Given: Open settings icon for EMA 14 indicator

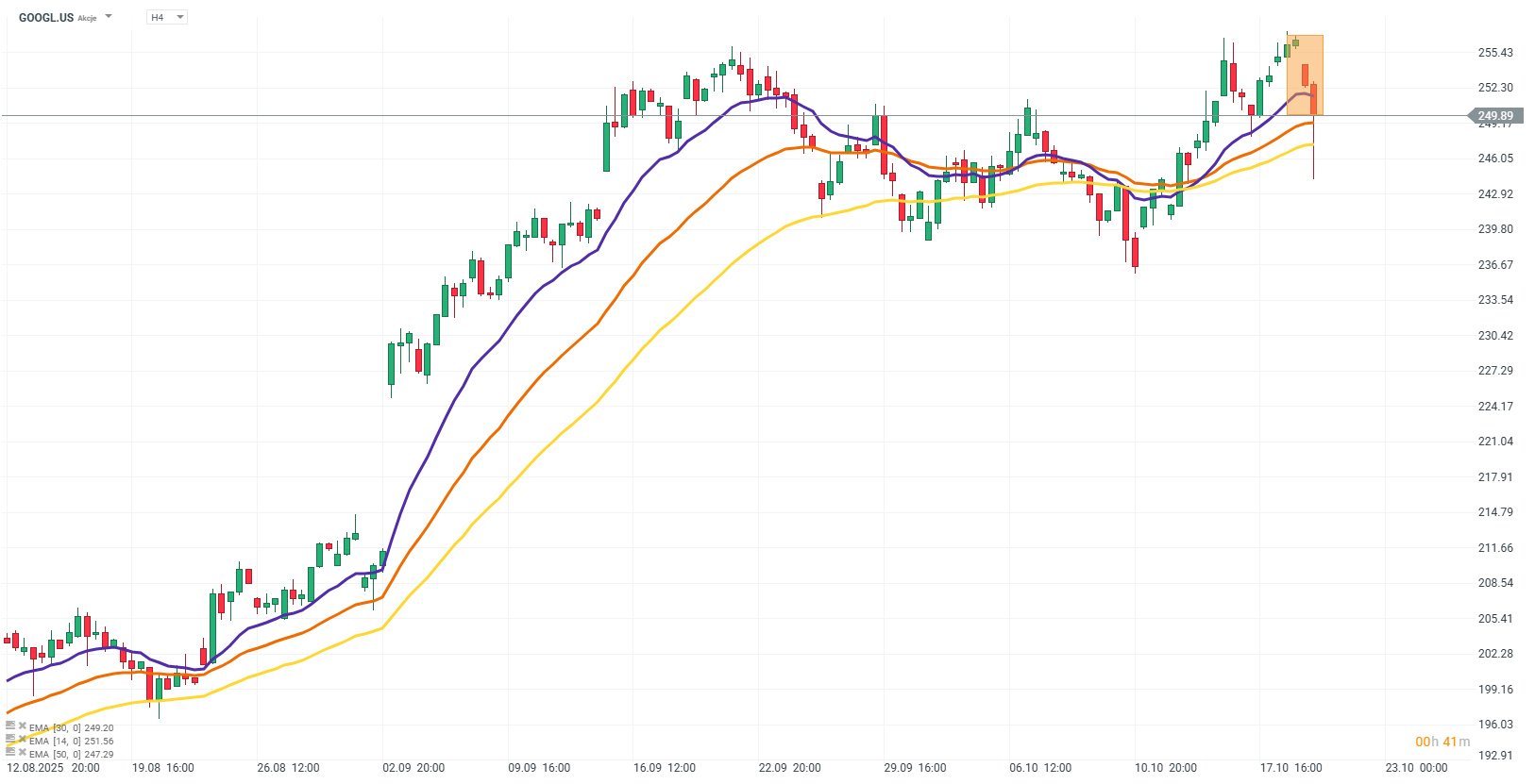Looking at the screenshot, I should tap(10, 740).
